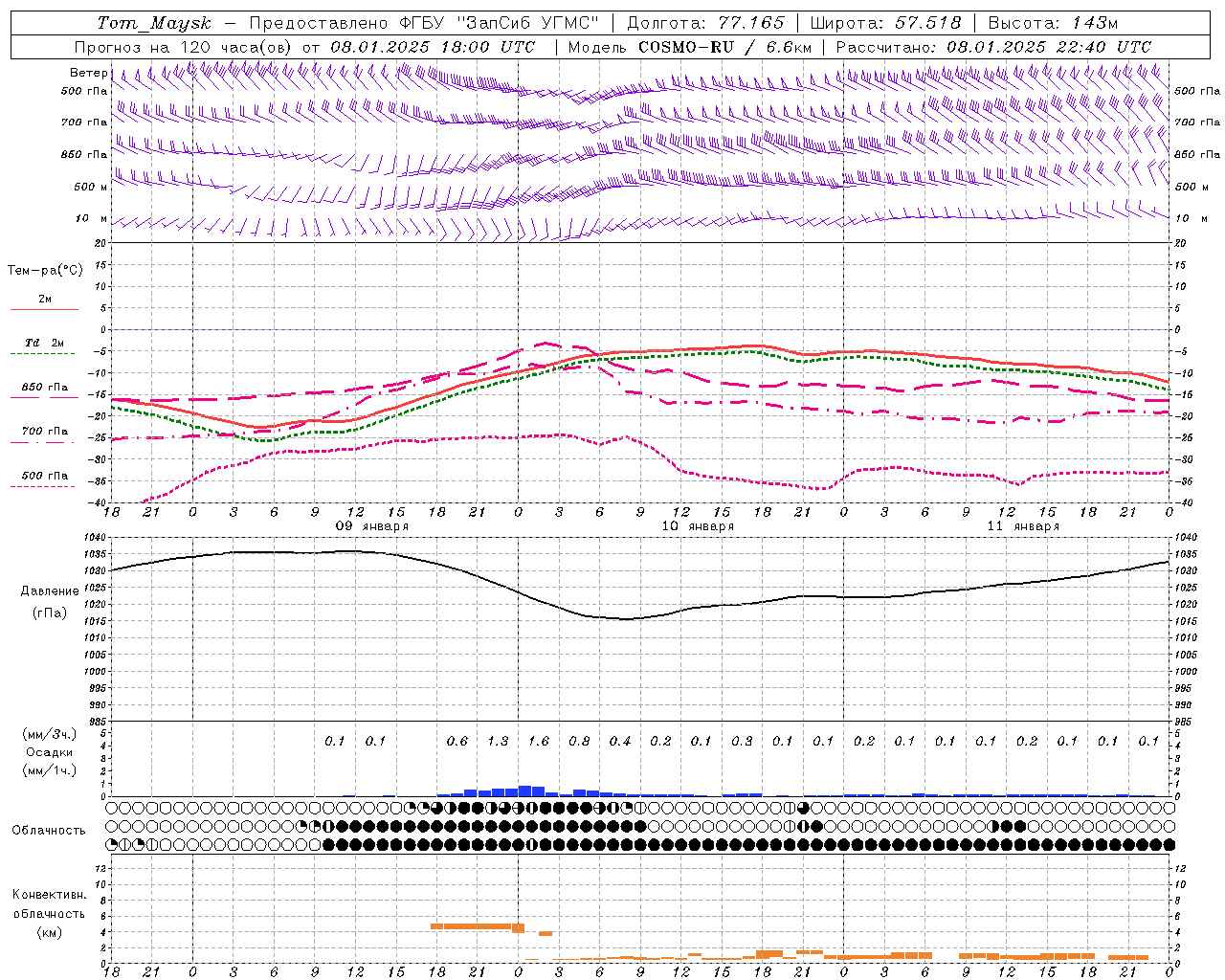1225x980 pixels.
Task: Click the Давление chart label
Action: (50, 591)
